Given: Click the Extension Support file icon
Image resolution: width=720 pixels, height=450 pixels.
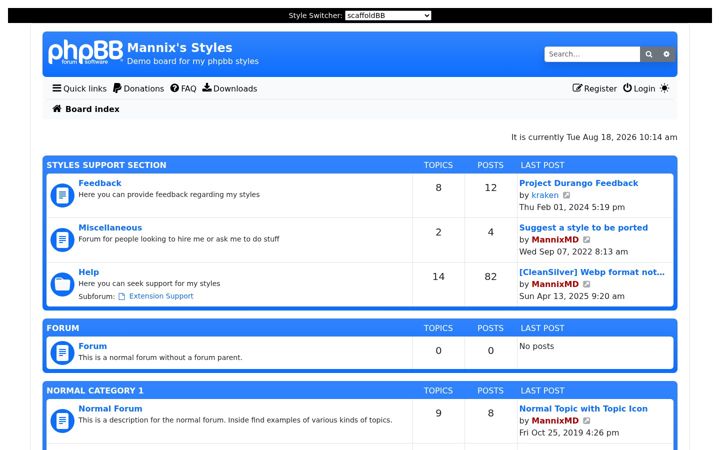Looking at the screenshot, I should [122, 297].
